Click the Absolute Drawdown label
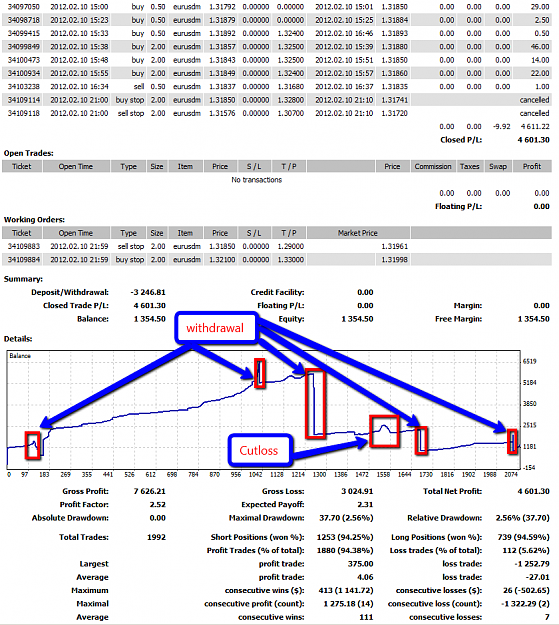559x625 pixels. [70, 518]
